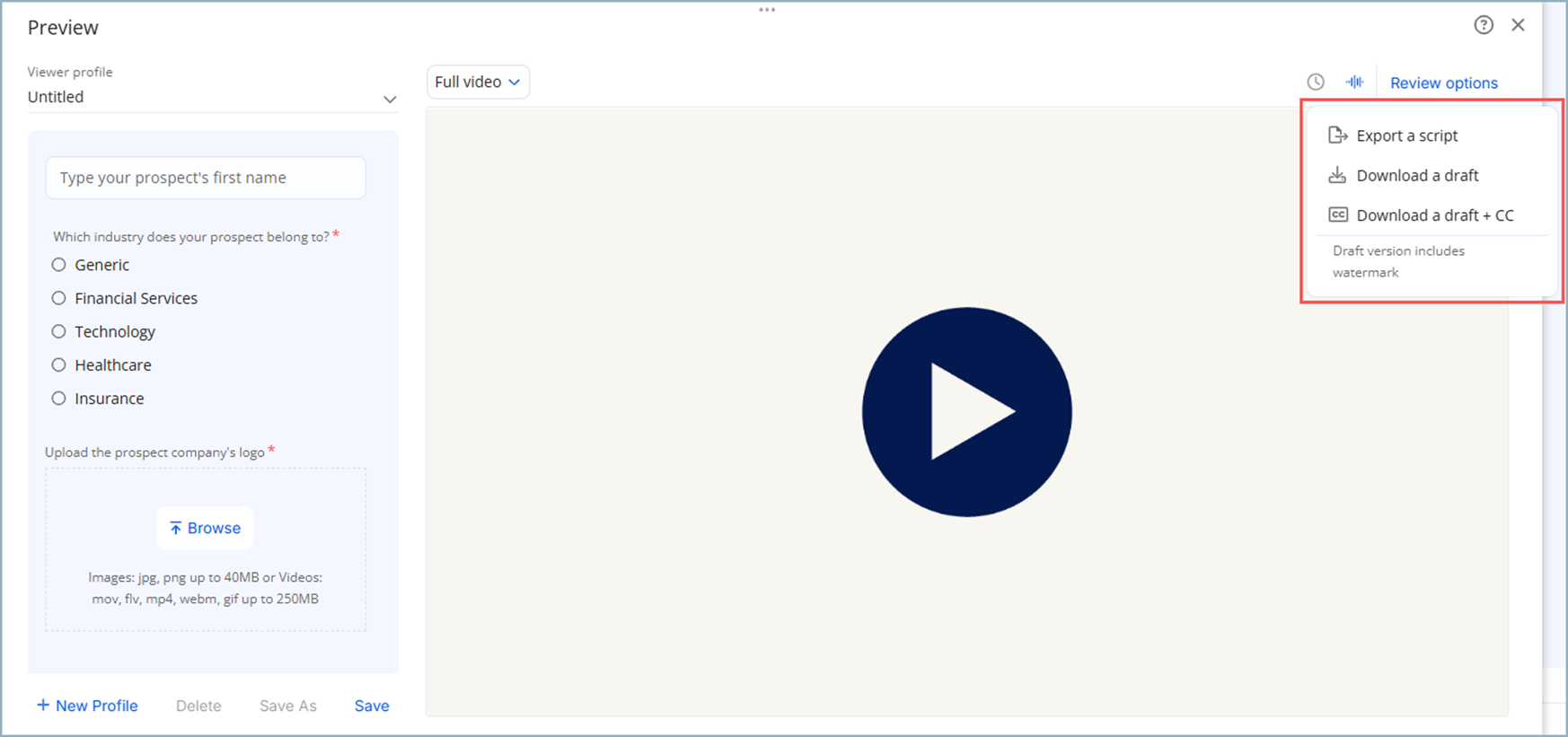
Task: Click the audio waveform icon
Action: [x=1354, y=83]
